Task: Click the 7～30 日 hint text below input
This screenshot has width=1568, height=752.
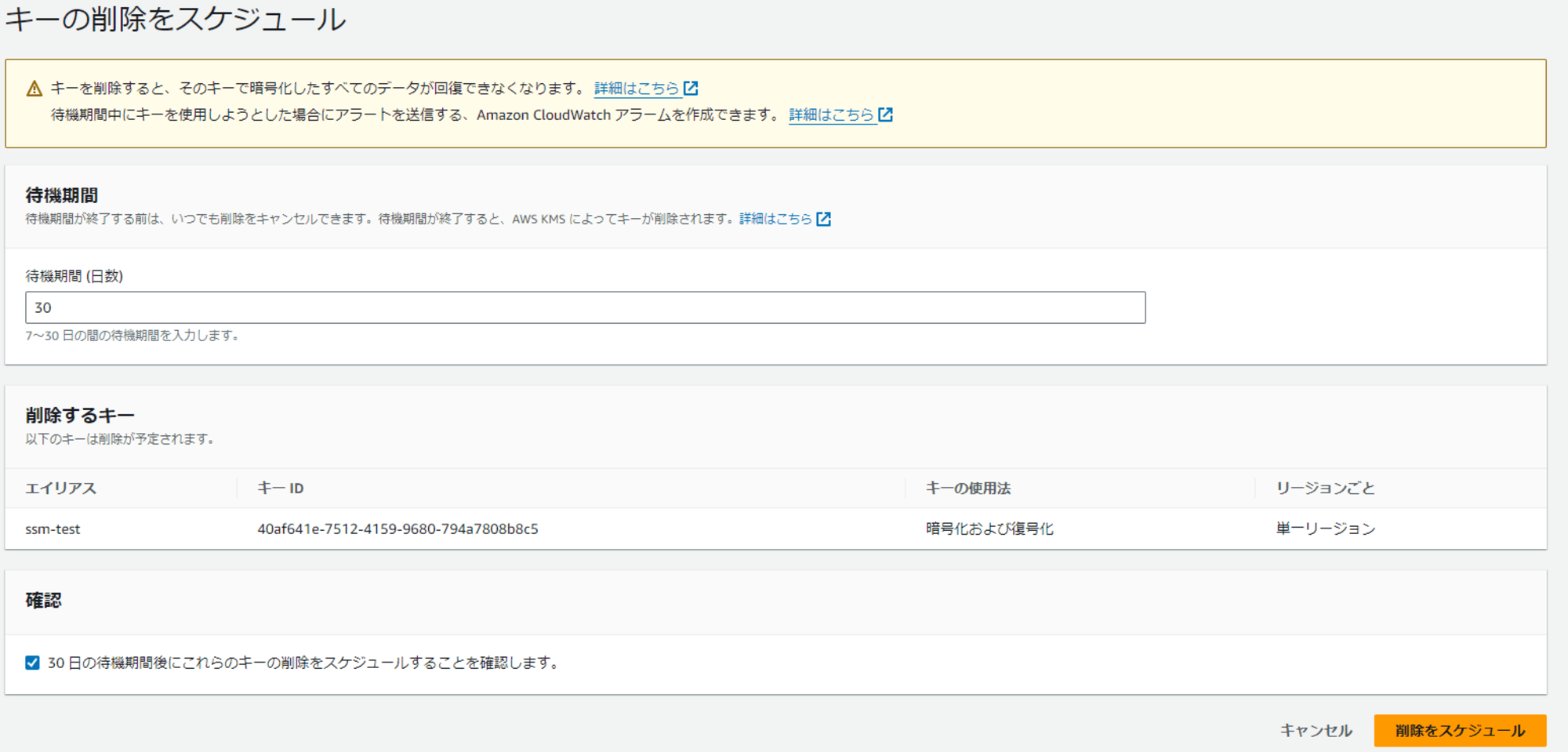Action: pos(132,336)
